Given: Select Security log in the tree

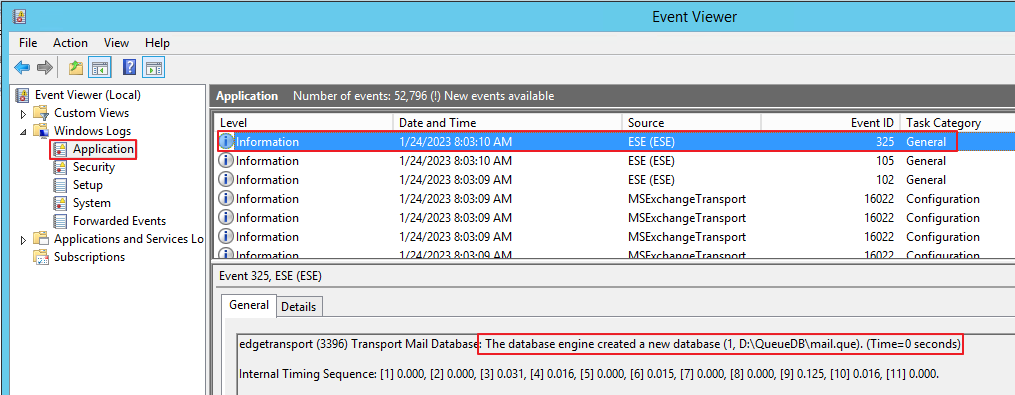Looking at the screenshot, I should coord(93,167).
